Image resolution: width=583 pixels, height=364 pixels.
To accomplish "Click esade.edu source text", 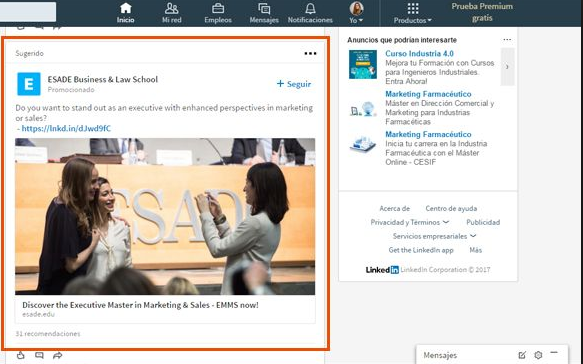I will pyautogui.click(x=38, y=315).
